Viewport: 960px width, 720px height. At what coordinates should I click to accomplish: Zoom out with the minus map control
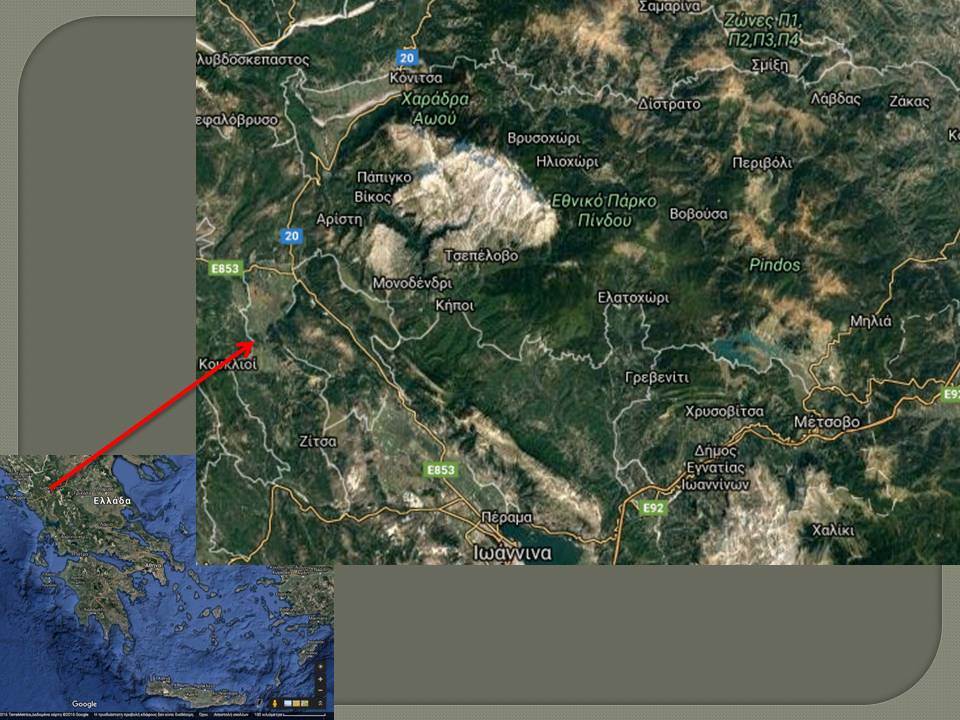click(x=320, y=690)
